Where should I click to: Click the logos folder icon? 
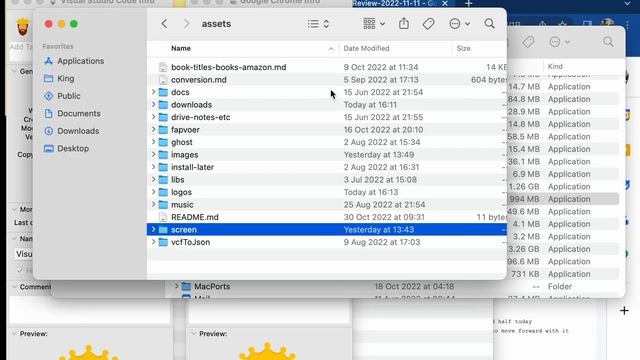(x=163, y=192)
